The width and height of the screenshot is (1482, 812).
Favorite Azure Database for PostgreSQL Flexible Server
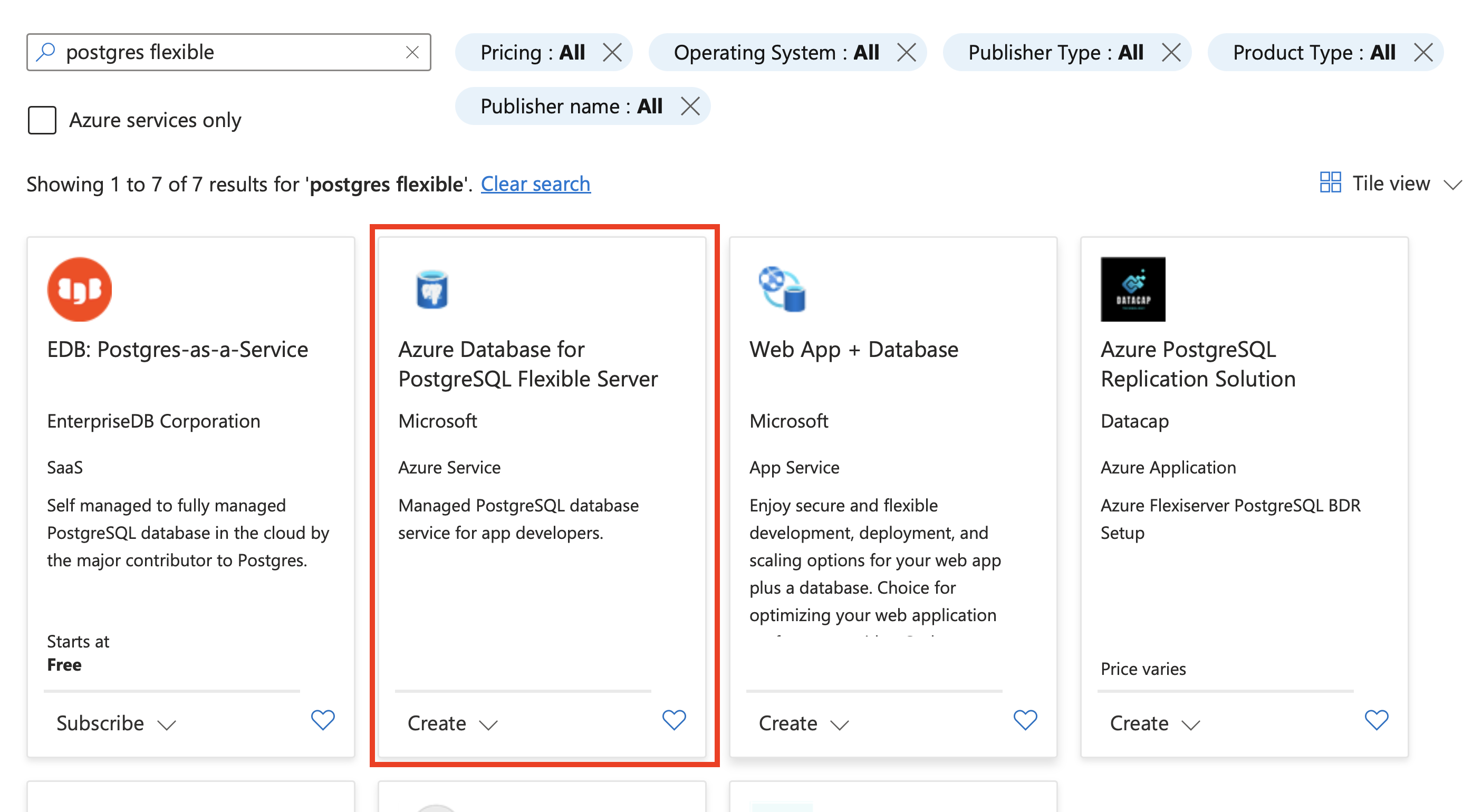673,719
